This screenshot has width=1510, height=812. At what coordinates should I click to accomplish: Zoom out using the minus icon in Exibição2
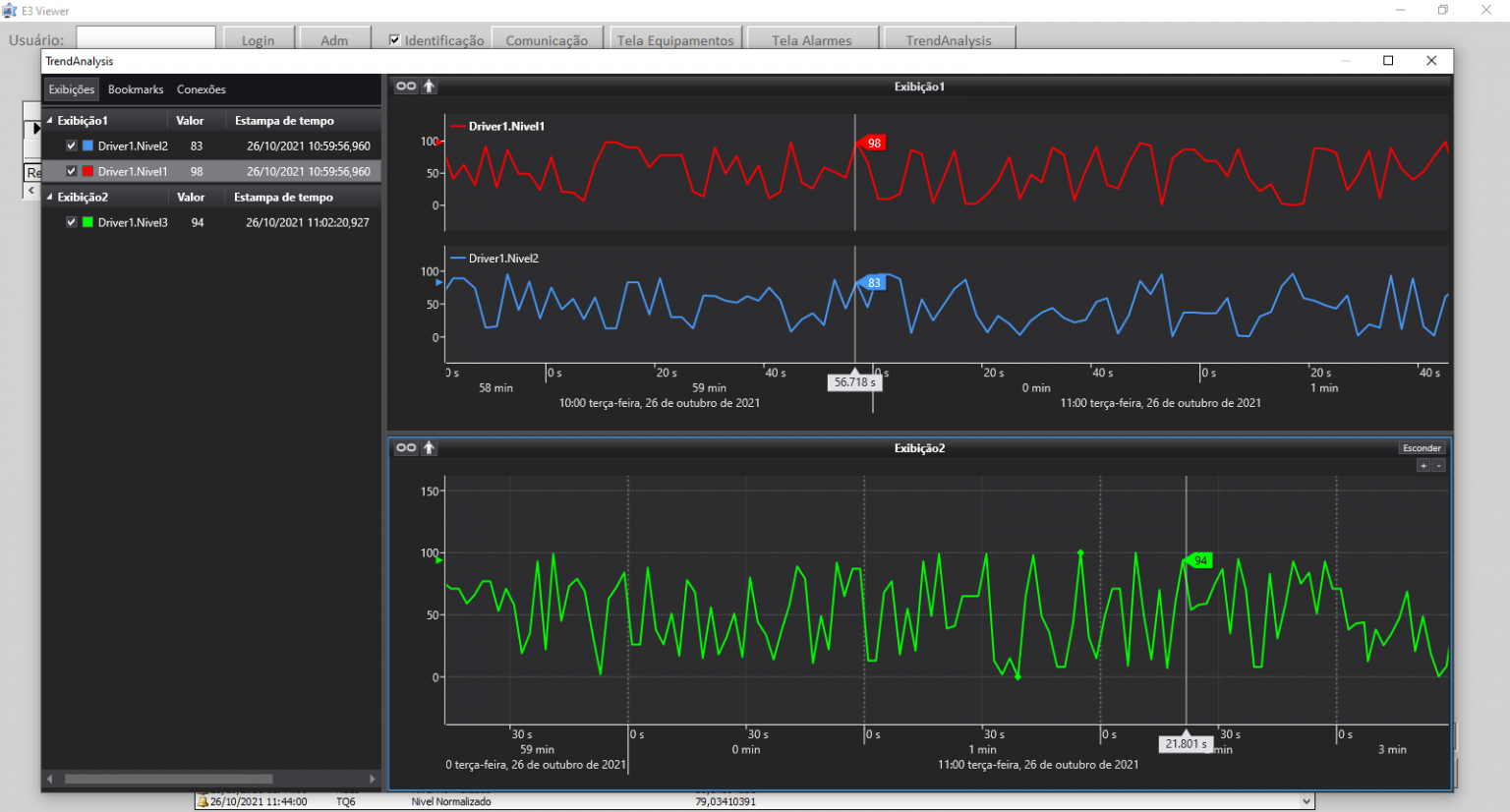(x=1436, y=465)
